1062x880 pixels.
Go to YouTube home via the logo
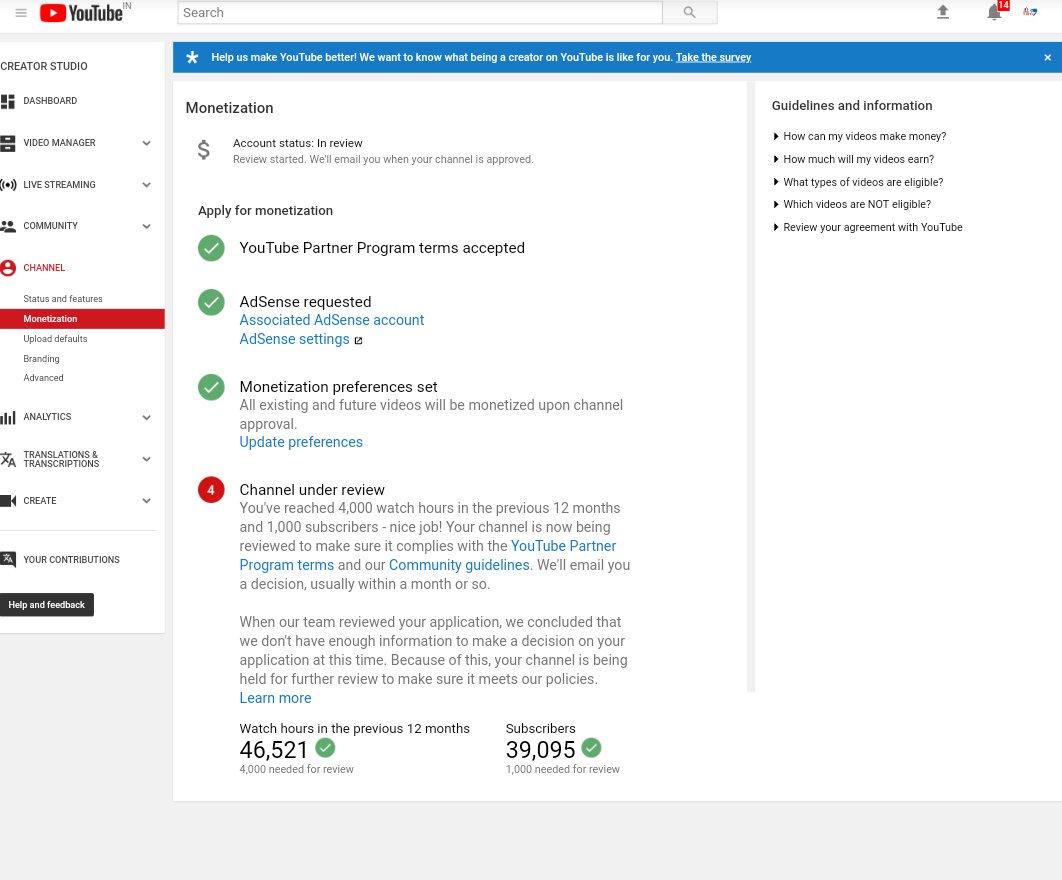tap(81, 13)
